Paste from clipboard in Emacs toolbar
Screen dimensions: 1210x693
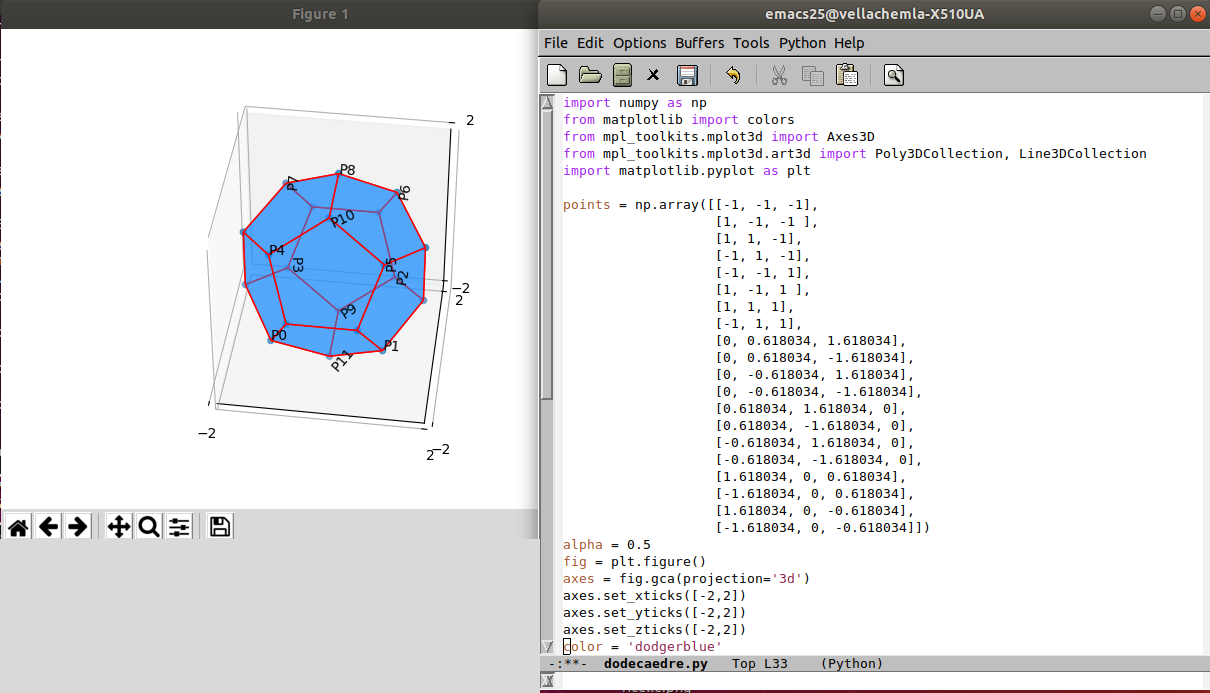846,75
